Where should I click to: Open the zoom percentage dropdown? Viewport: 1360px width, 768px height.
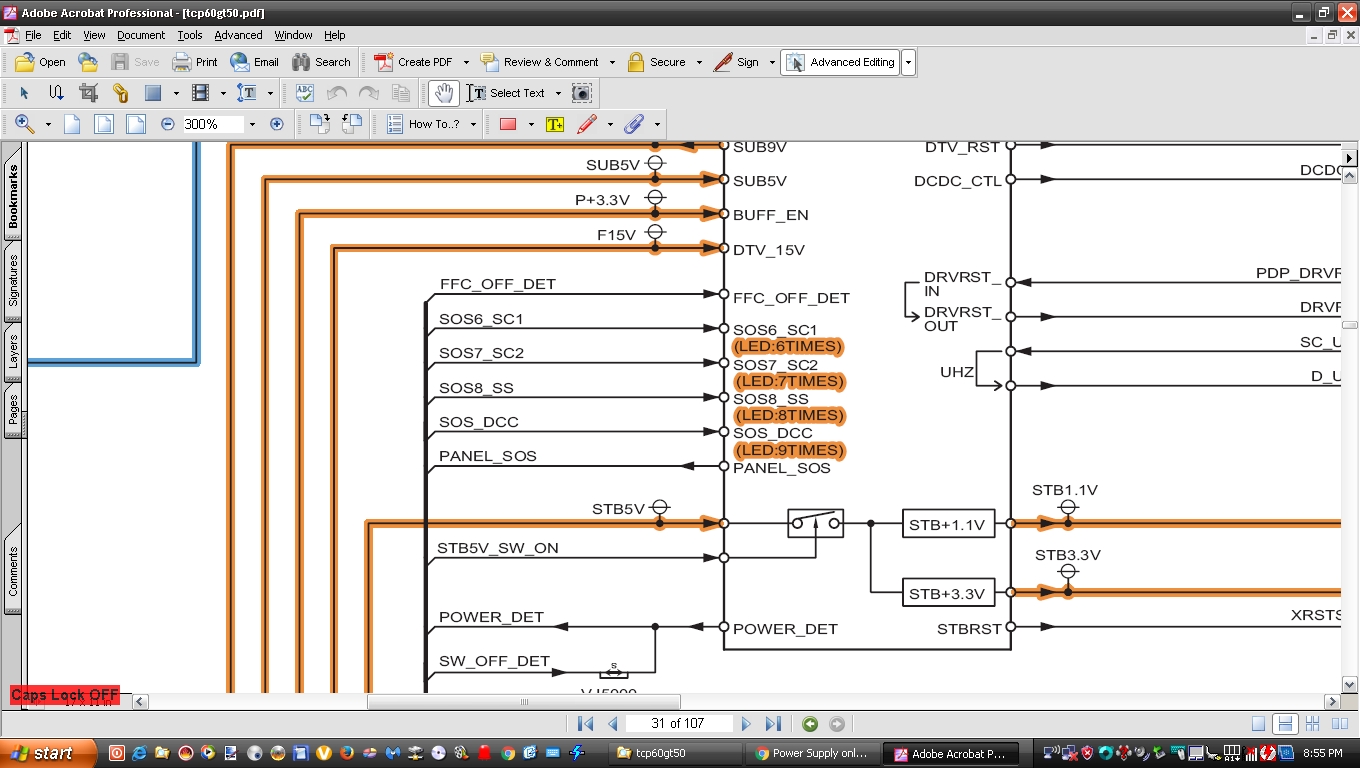(252, 124)
